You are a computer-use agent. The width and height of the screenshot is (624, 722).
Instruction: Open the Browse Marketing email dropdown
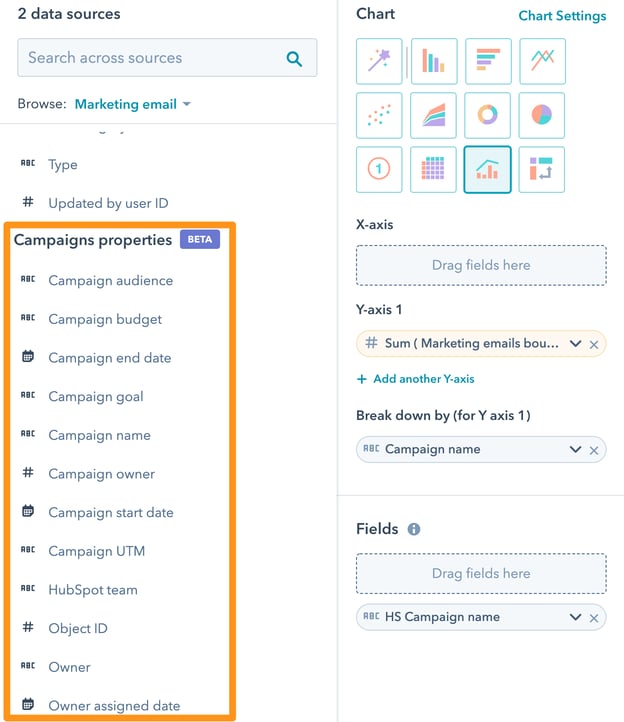pyautogui.click(x=132, y=104)
